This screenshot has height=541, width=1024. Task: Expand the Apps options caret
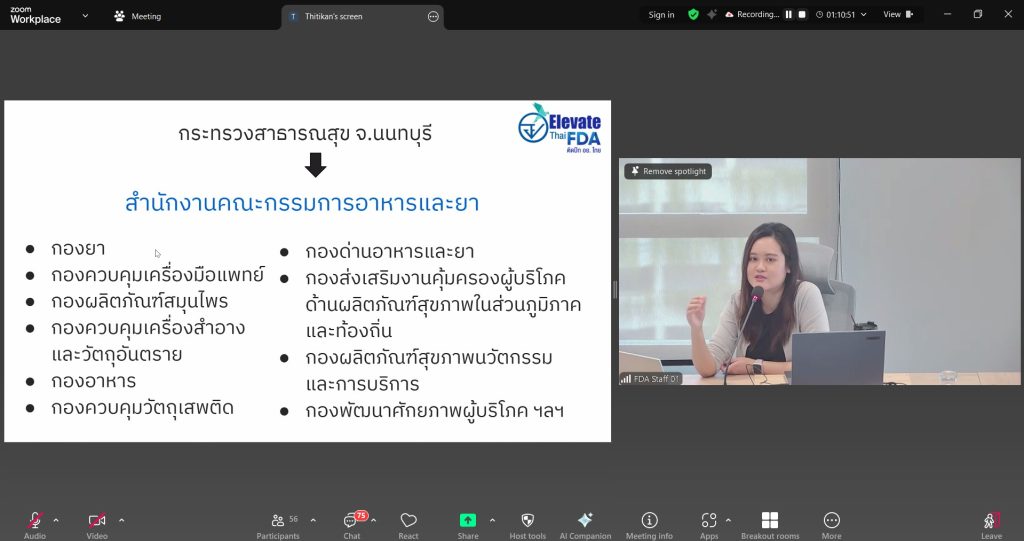coord(728,520)
